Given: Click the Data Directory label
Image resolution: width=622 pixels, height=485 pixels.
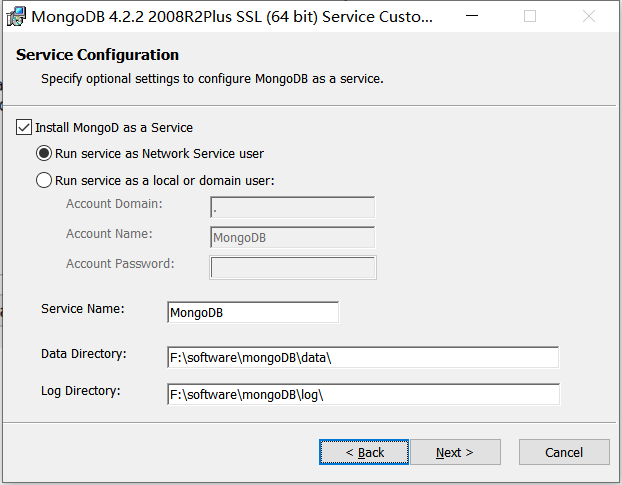Looking at the screenshot, I should 84,354.
